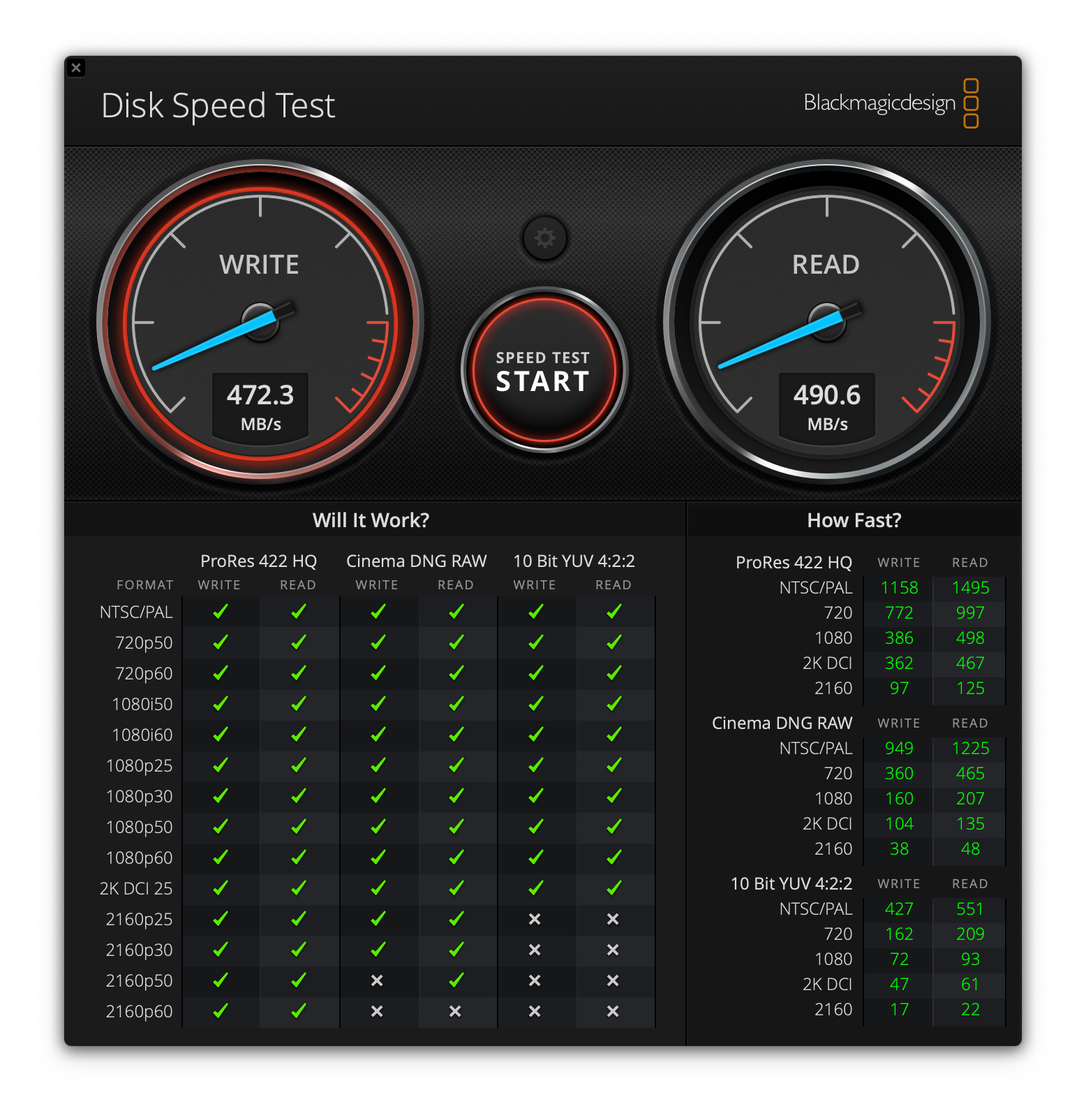This screenshot has height=1120, width=1086.
Task: Close the Disk Speed Test window
Action: click(x=76, y=68)
